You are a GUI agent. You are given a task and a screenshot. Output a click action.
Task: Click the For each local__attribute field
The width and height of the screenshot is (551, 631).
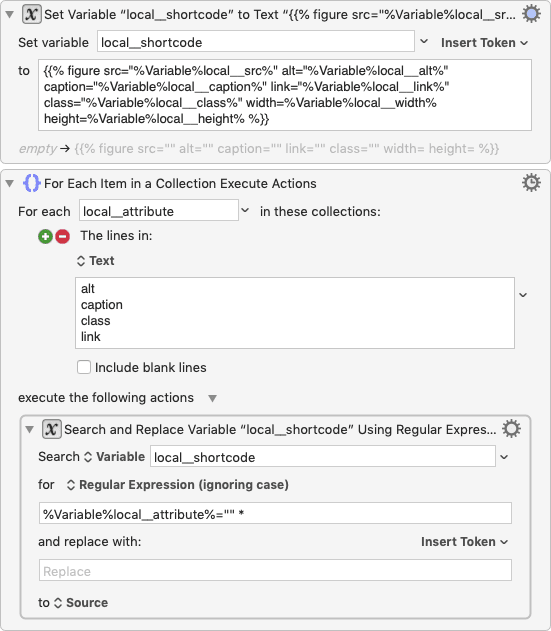[x=159, y=210]
